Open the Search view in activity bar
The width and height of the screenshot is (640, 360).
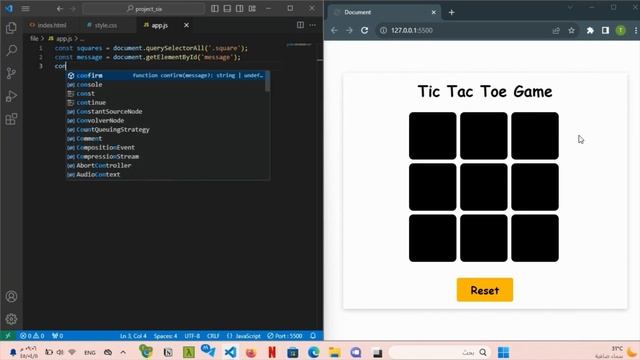[x=11, y=50]
